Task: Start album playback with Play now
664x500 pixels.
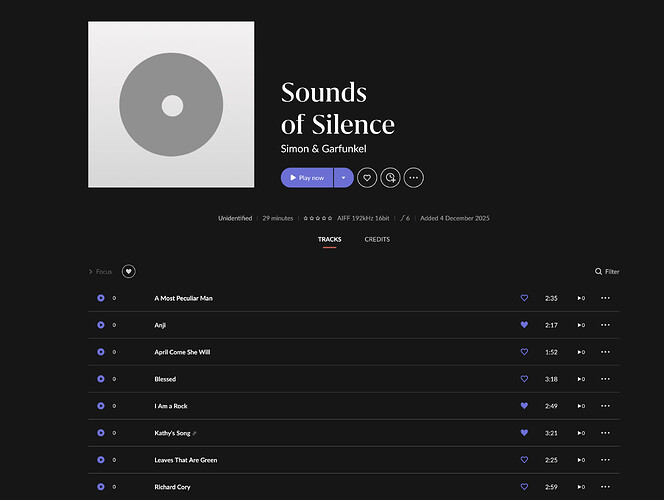Action: (307, 178)
